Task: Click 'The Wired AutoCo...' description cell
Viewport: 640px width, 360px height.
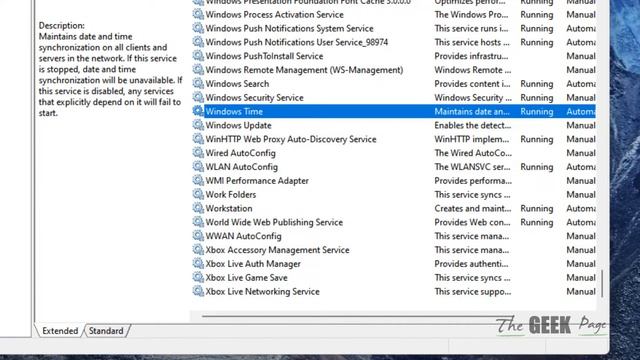Action: coord(473,153)
